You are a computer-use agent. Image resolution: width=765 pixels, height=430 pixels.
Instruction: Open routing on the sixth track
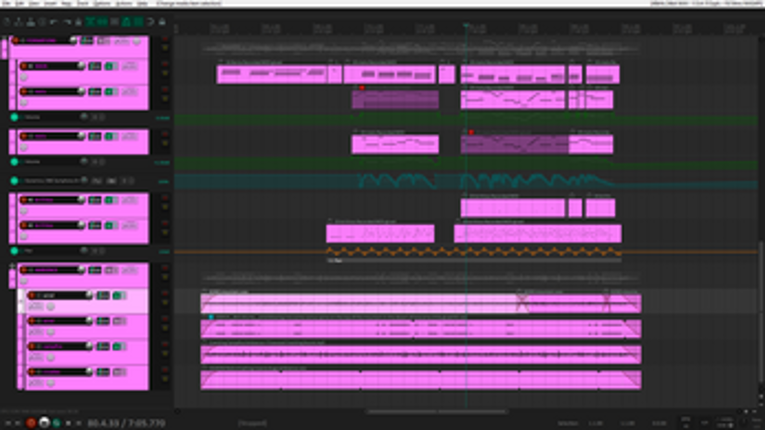95,225
